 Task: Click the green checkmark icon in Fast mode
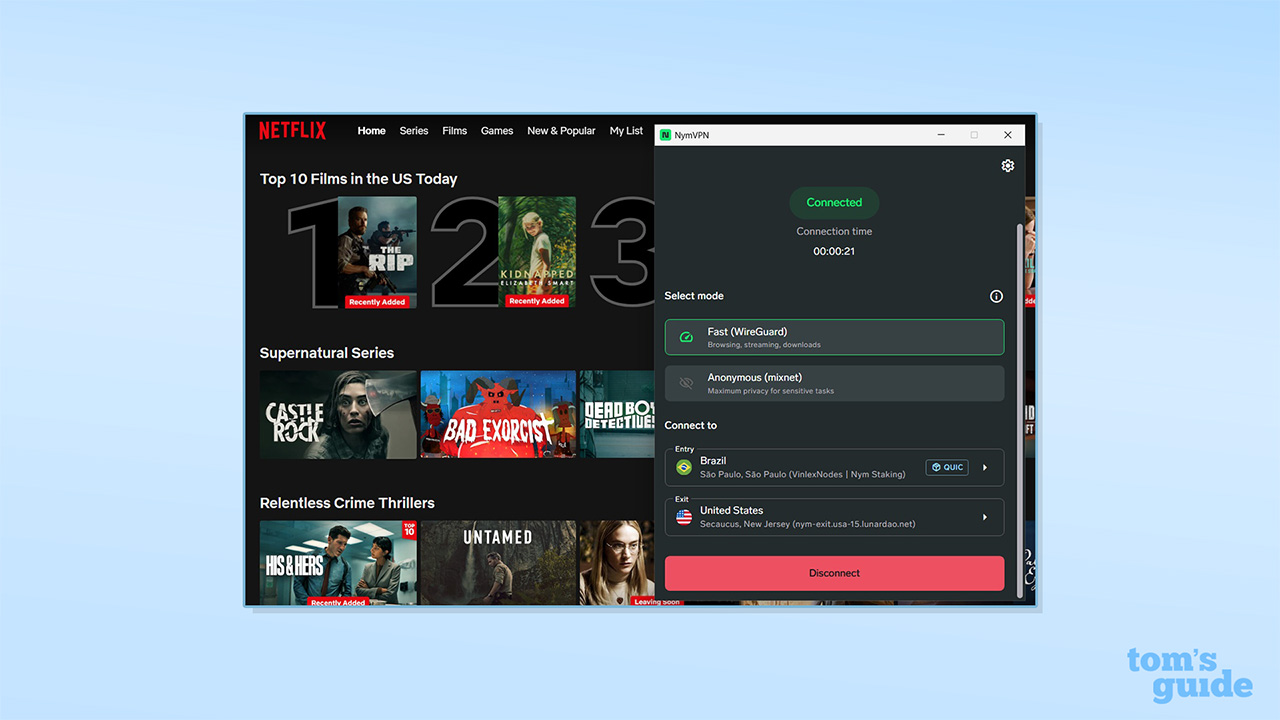click(x=685, y=337)
